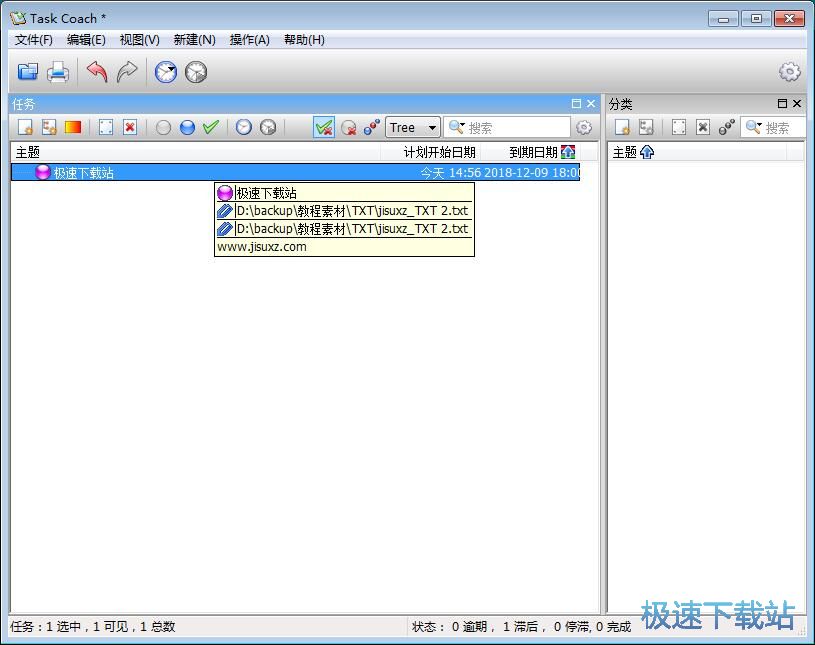
Task: Open main toolbar customization gear icon
Action: click(789, 72)
